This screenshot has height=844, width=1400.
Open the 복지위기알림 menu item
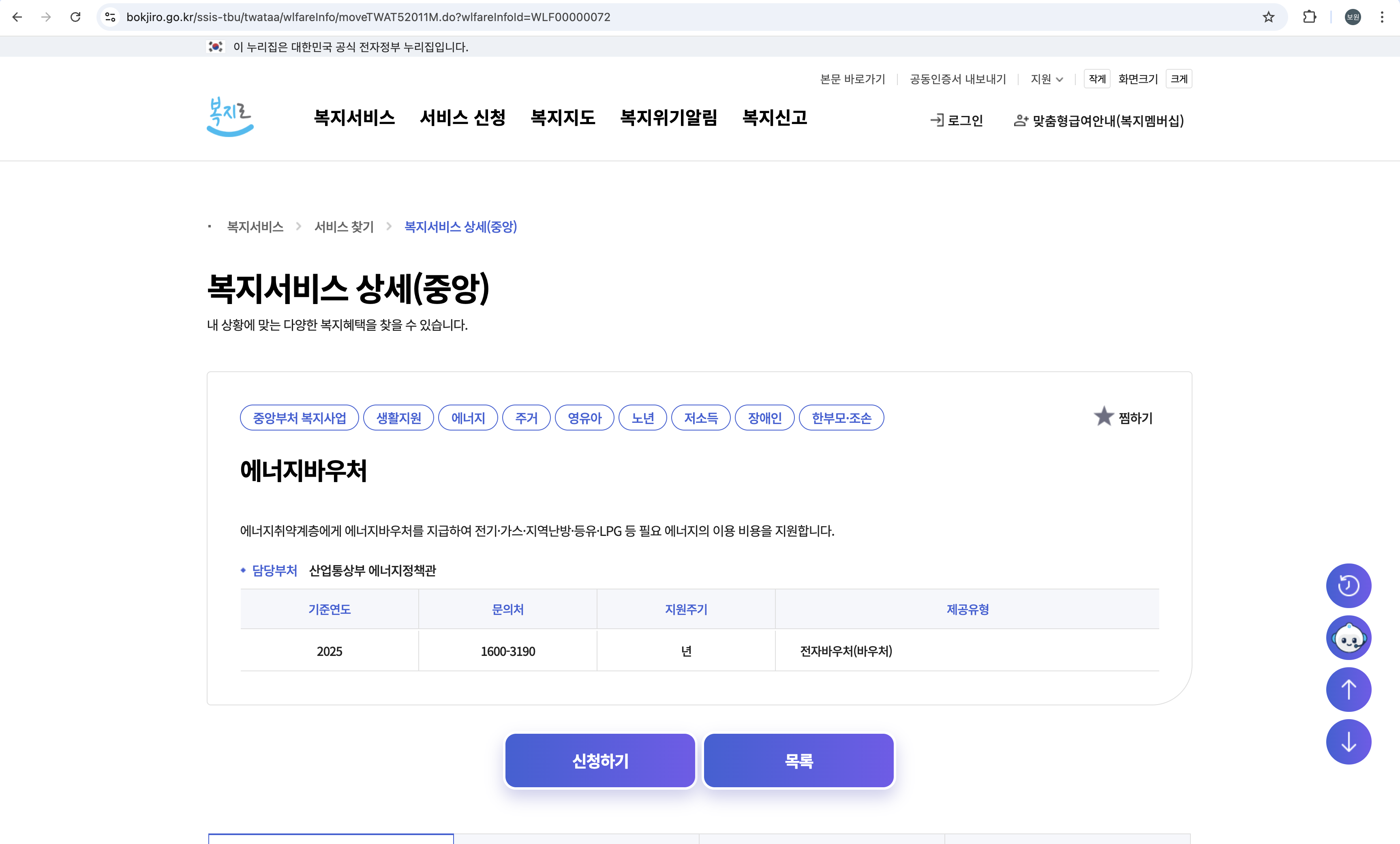point(668,118)
